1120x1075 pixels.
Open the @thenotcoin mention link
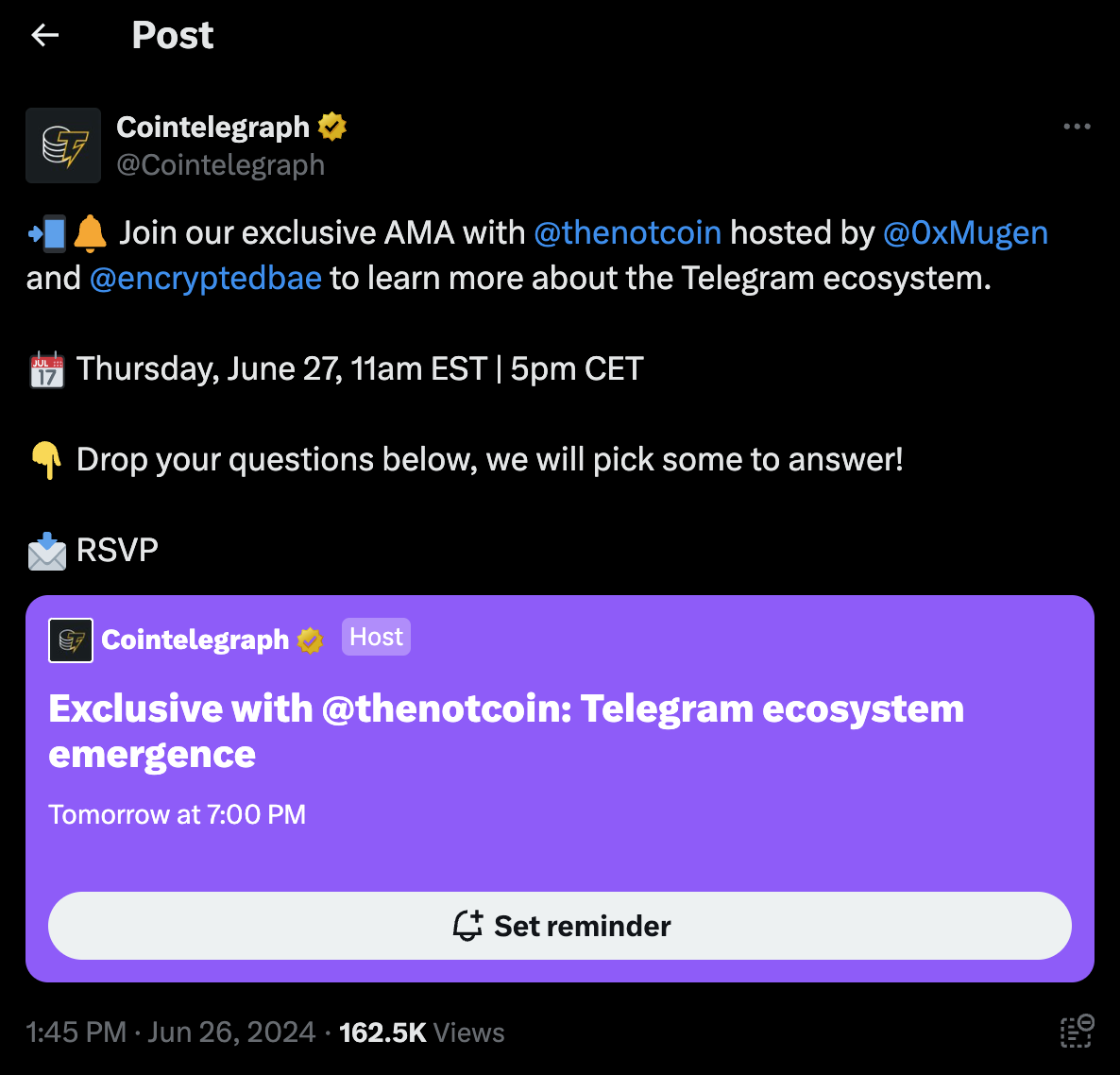point(627,232)
